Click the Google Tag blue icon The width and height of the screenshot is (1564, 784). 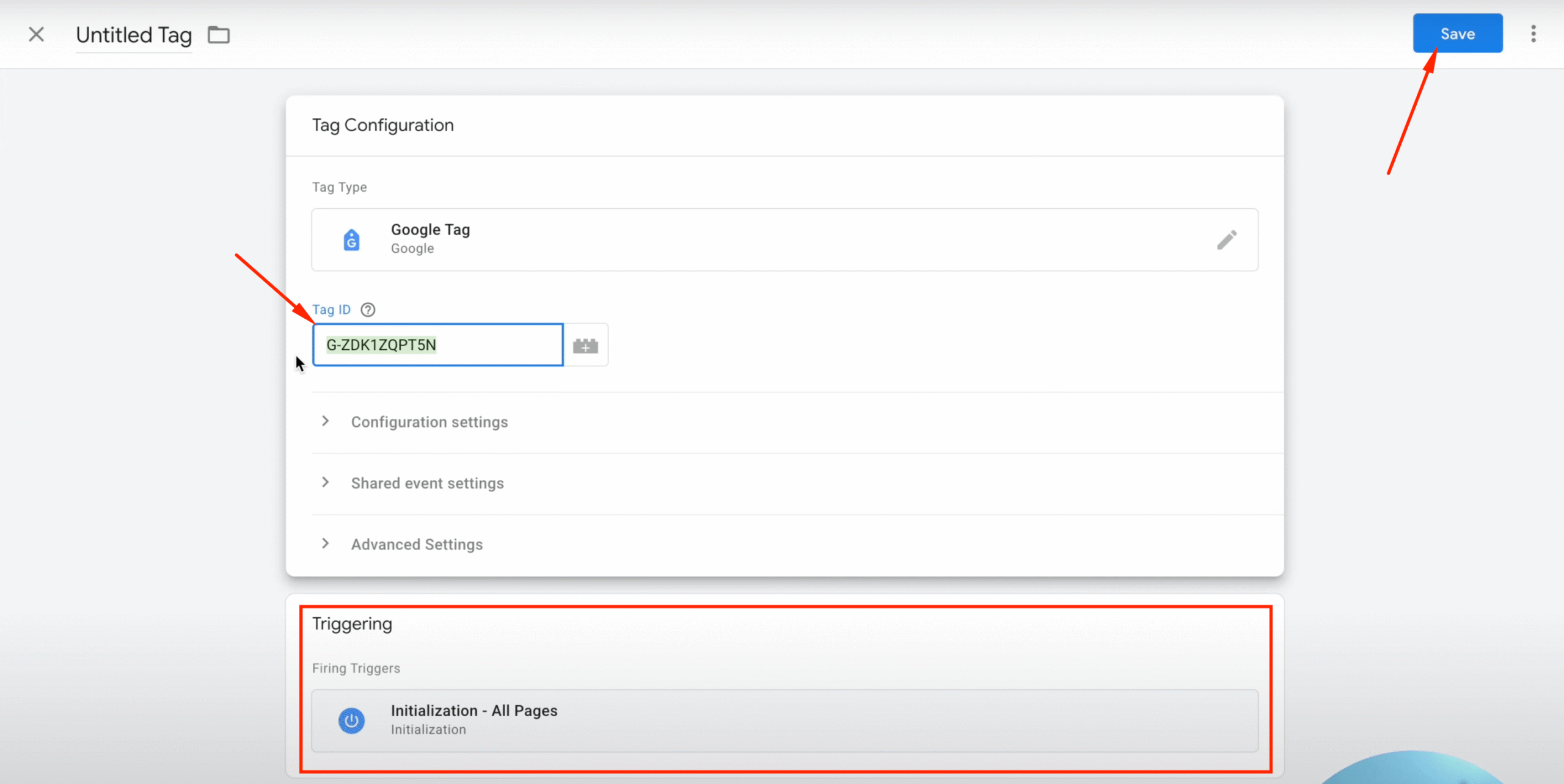351,240
